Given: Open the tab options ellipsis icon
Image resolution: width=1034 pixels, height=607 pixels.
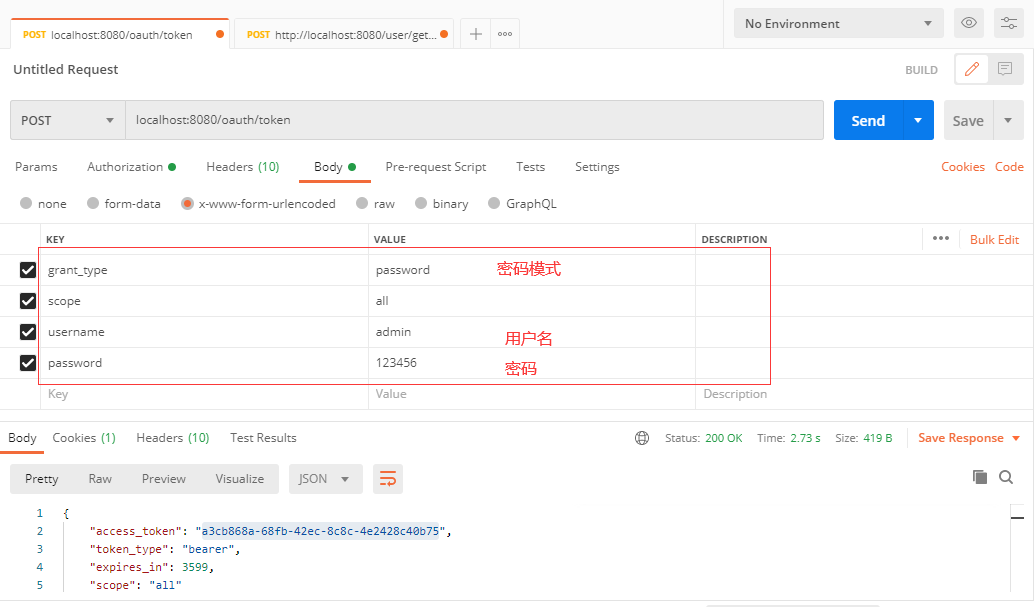Looking at the screenshot, I should [x=505, y=34].
